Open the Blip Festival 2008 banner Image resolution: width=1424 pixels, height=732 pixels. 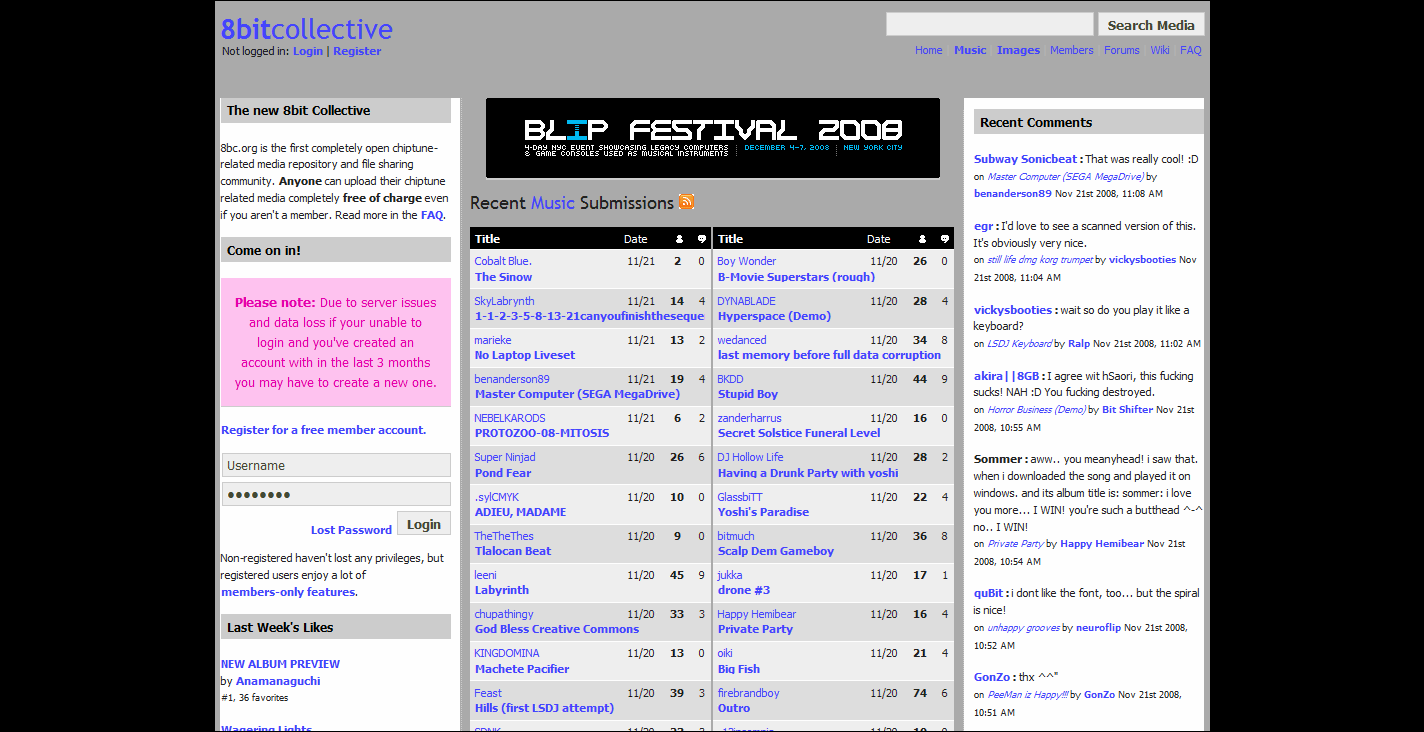pos(713,138)
